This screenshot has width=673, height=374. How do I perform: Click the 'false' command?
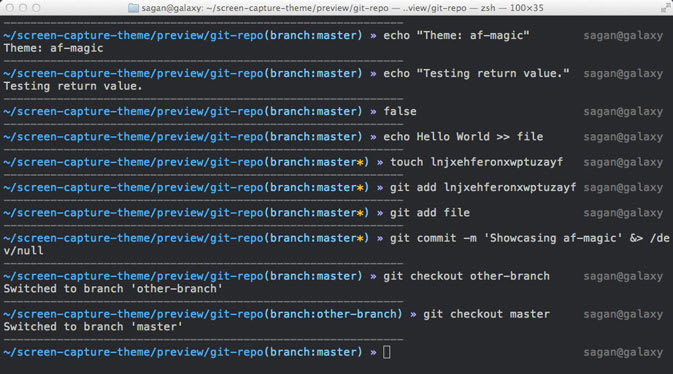coord(400,111)
